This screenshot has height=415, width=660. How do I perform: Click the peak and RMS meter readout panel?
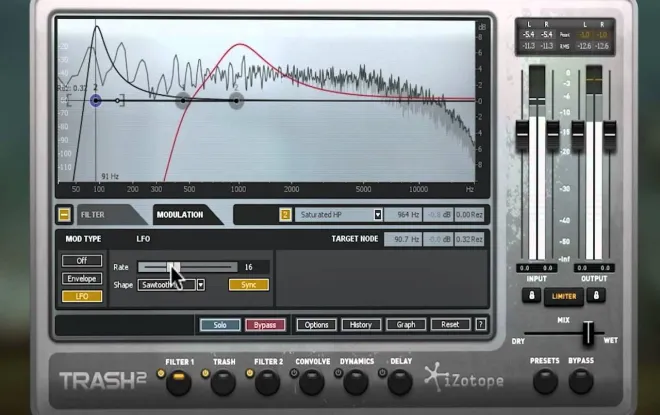pos(565,37)
